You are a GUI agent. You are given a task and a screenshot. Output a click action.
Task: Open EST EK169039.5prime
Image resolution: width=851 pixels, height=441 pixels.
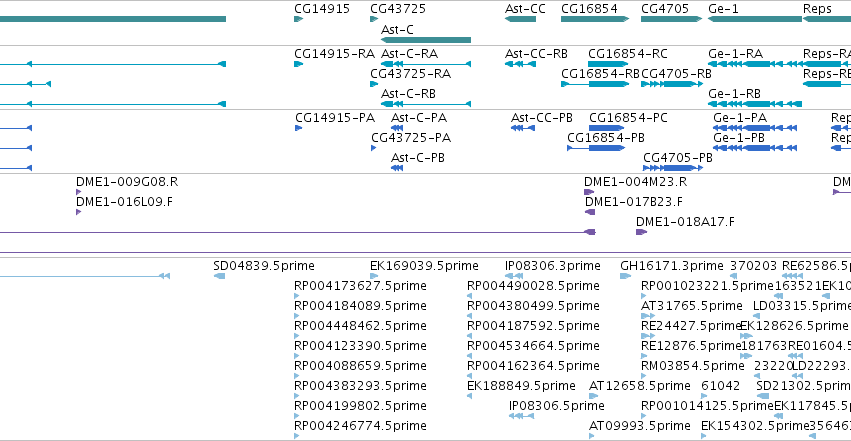(x=424, y=266)
